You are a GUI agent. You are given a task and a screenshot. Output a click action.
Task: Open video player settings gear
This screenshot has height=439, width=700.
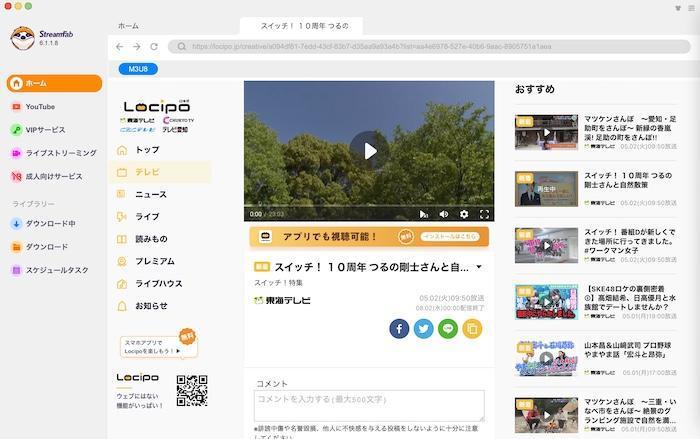(x=464, y=214)
